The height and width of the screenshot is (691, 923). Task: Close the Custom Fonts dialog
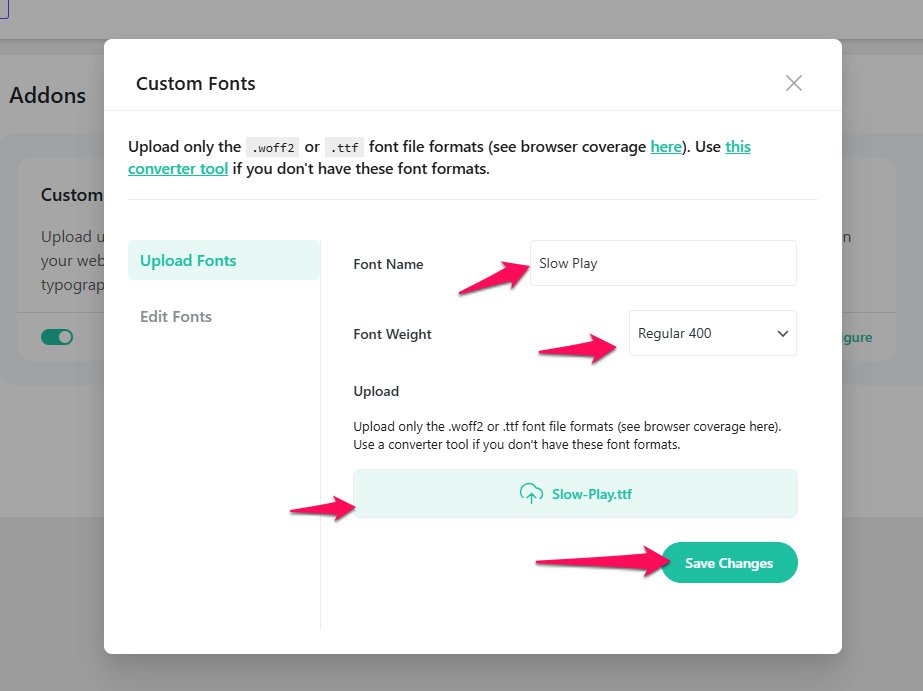[794, 83]
